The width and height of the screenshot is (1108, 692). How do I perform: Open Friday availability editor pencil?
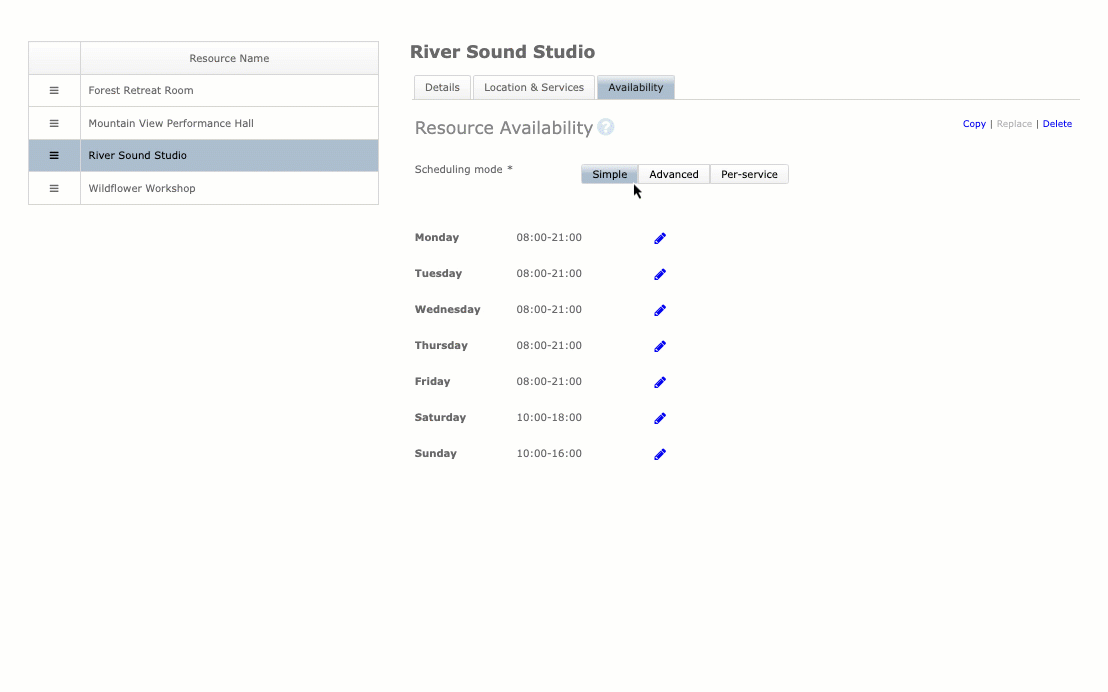click(660, 382)
